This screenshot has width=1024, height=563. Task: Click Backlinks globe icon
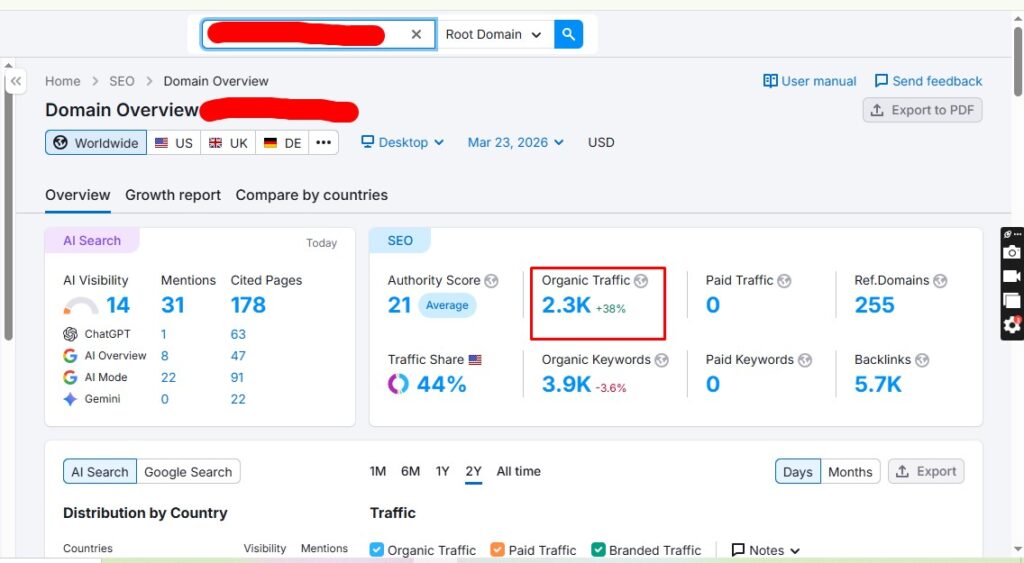pos(921,360)
